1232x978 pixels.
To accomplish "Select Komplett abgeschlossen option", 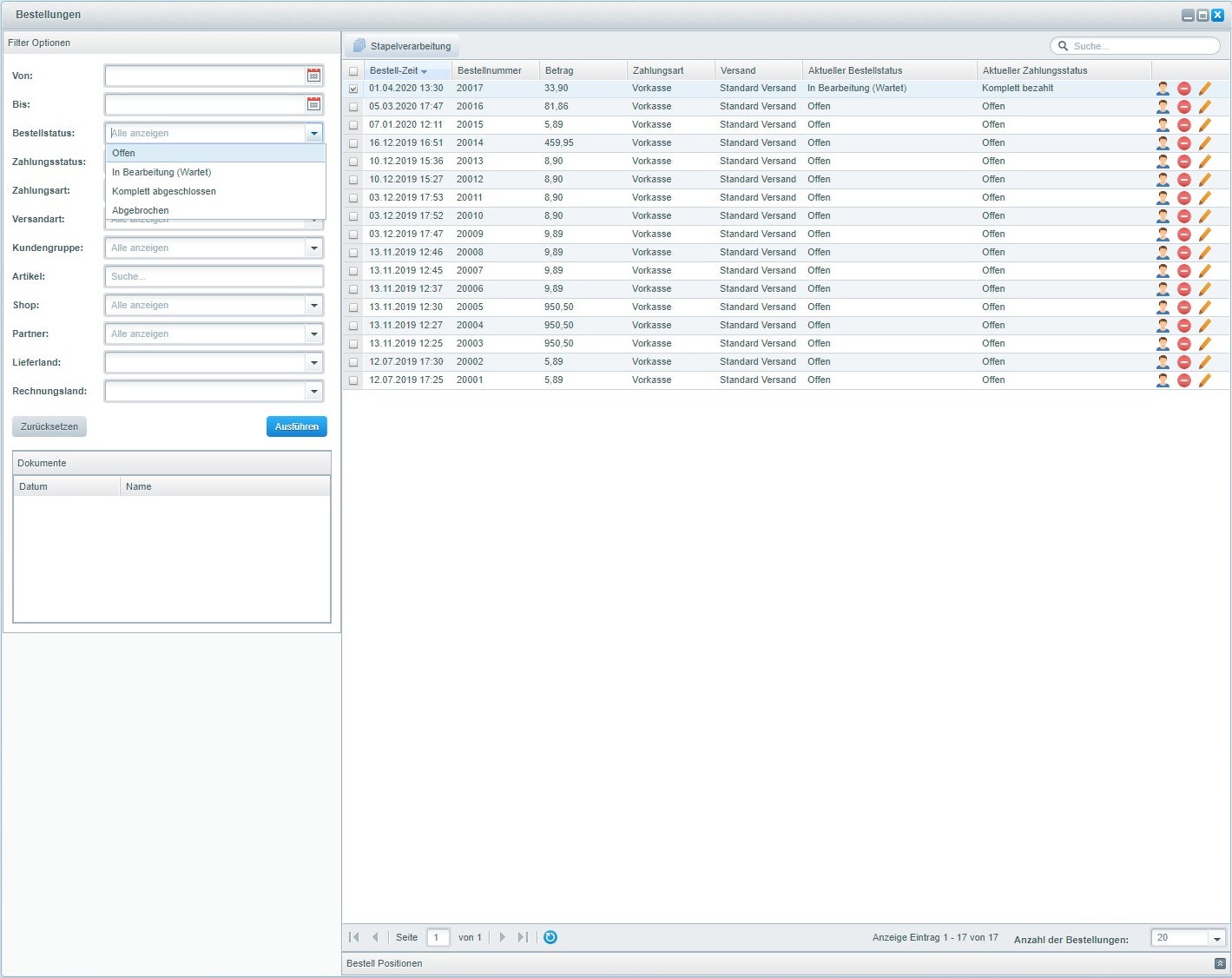I will pyautogui.click(x=215, y=191).
